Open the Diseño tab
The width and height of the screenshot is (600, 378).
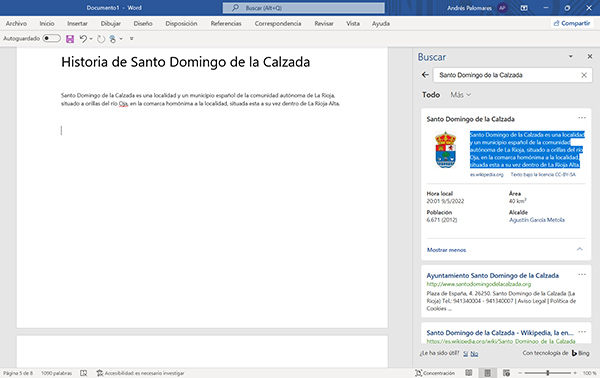[x=143, y=23]
